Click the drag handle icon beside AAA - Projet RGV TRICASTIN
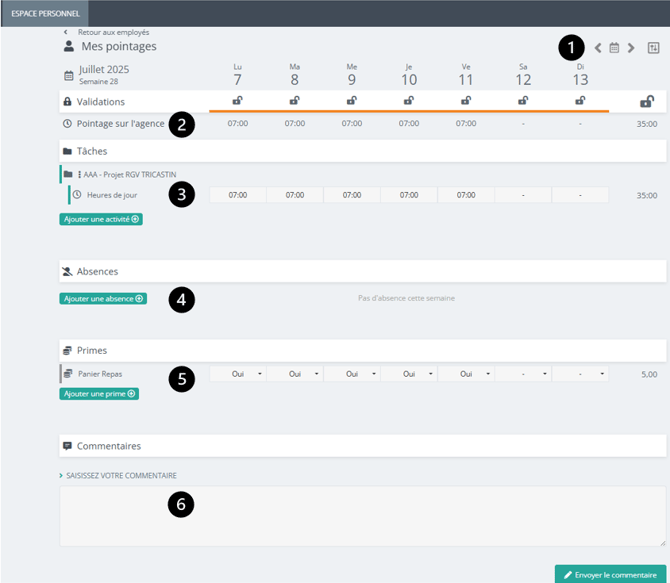The image size is (670, 583). click(79, 174)
